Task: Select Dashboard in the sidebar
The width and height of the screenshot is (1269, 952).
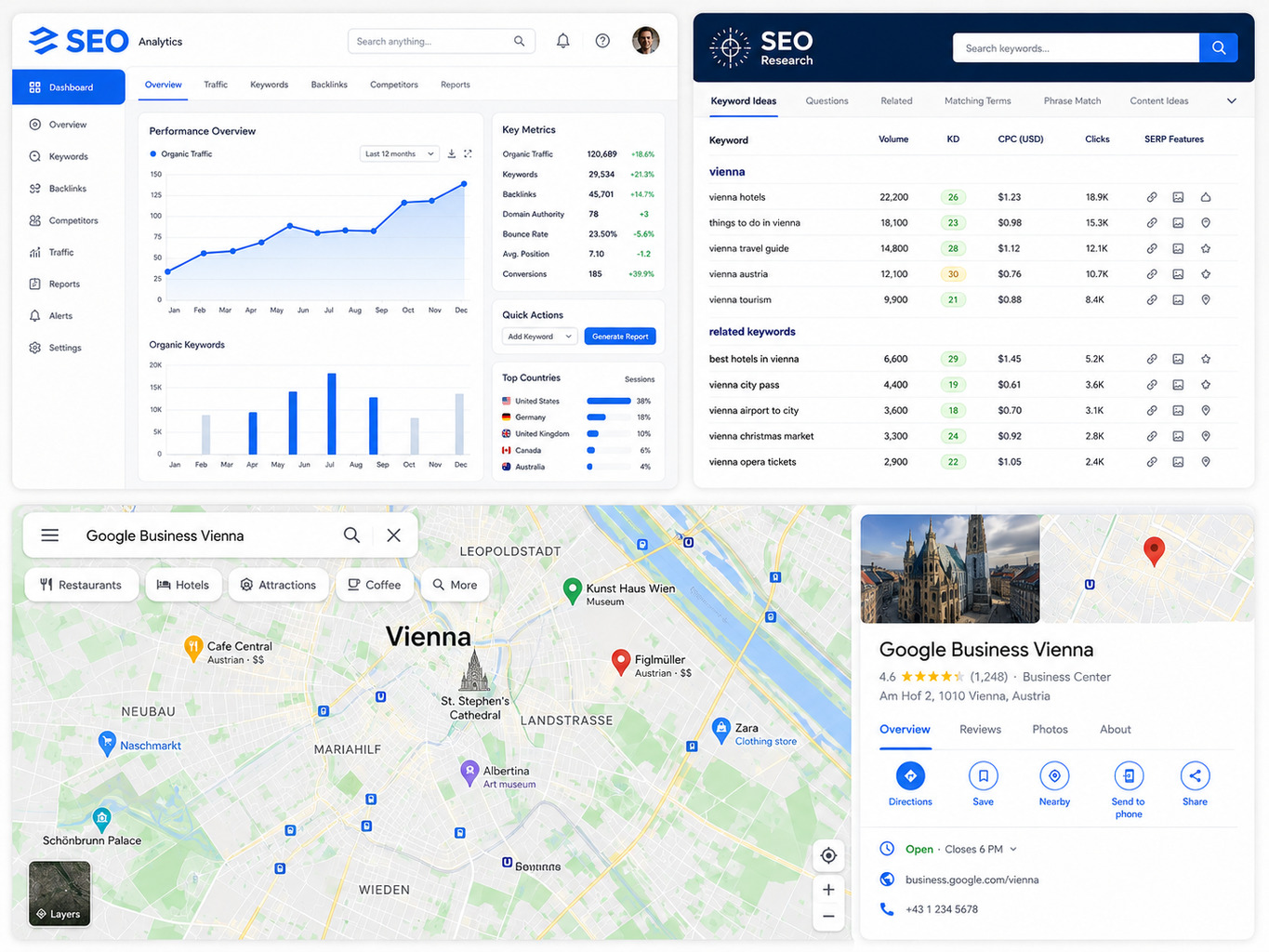Action: click(x=69, y=87)
